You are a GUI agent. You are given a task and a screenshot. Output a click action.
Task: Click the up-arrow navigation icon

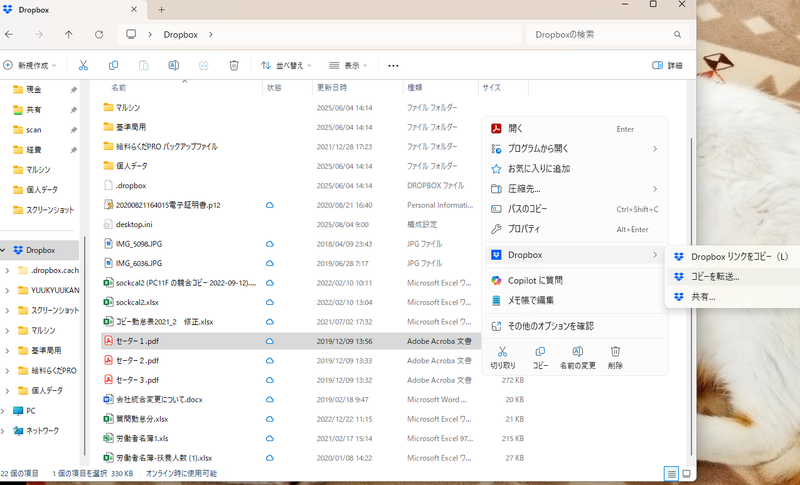tap(68, 34)
